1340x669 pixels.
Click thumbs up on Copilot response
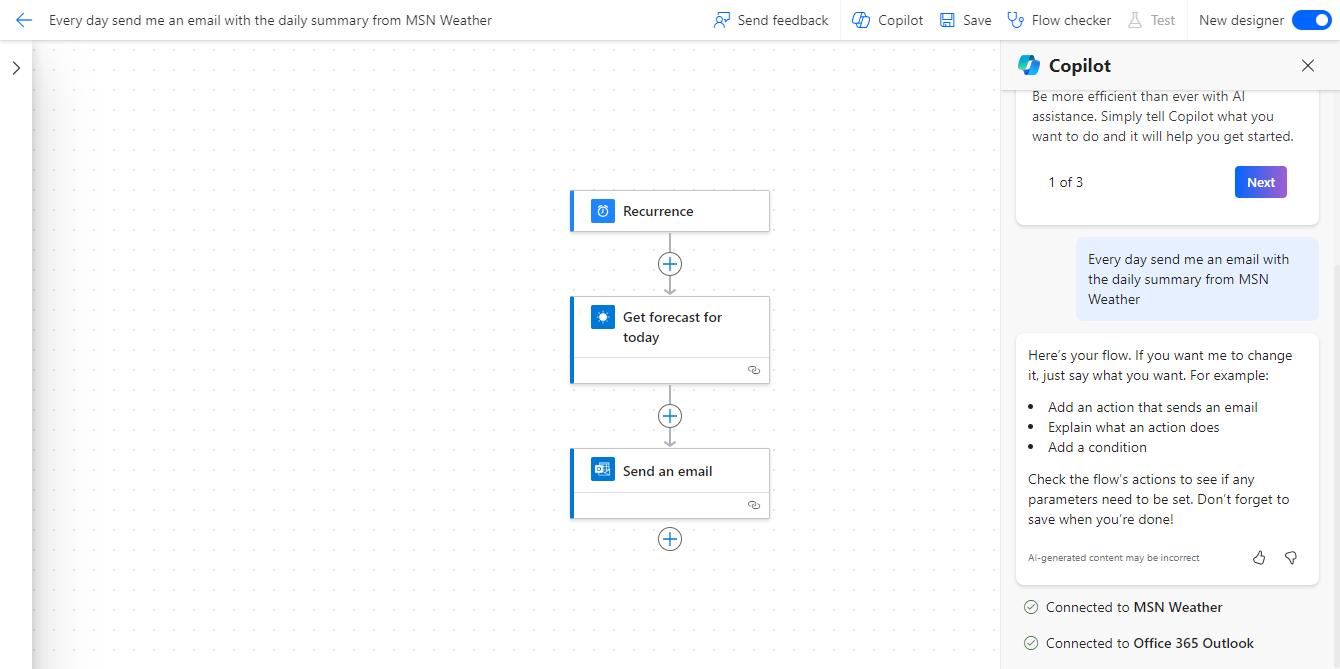pyautogui.click(x=1259, y=557)
